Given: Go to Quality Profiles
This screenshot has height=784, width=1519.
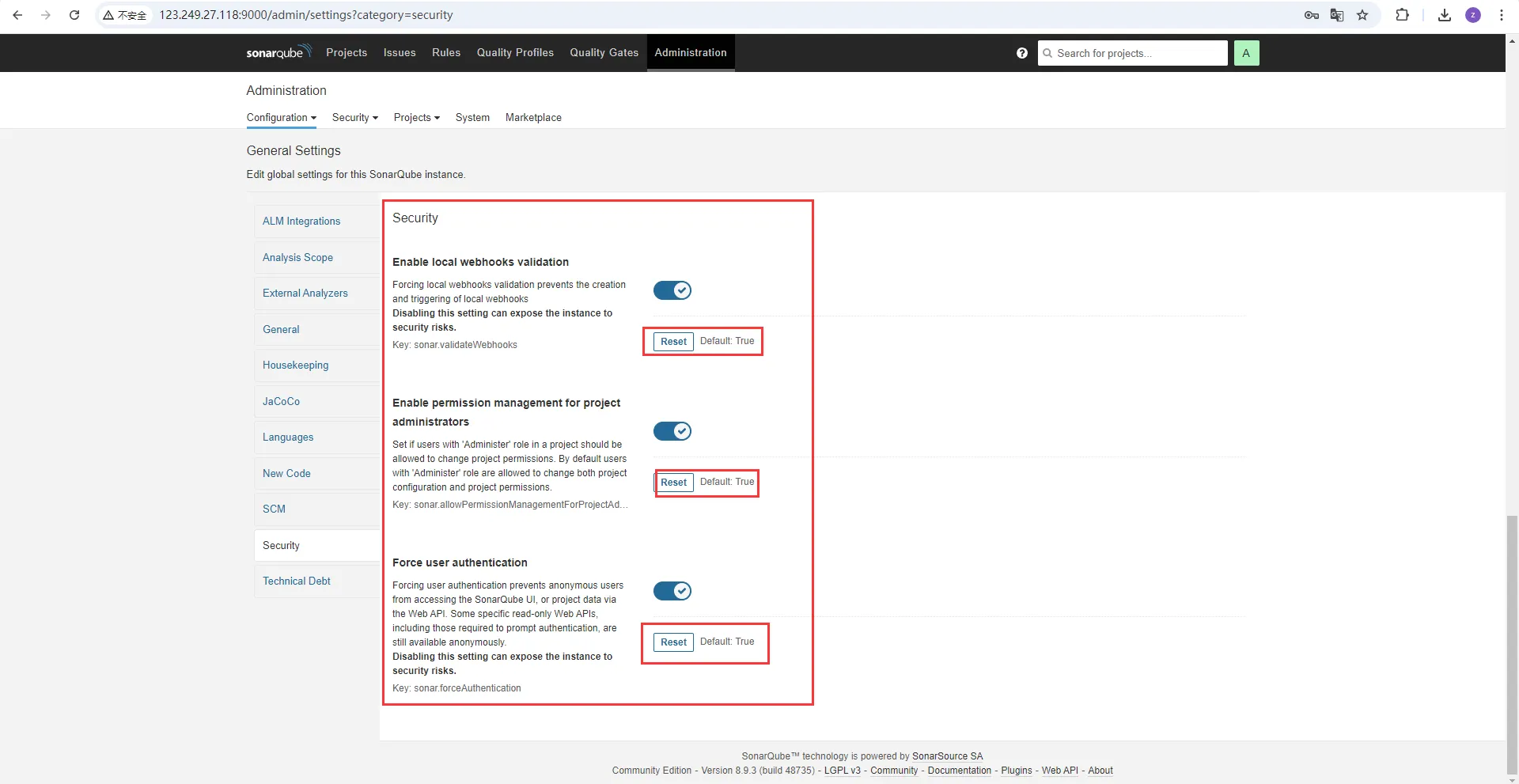Looking at the screenshot, I should pyautogui.click(x=515, y=53).
